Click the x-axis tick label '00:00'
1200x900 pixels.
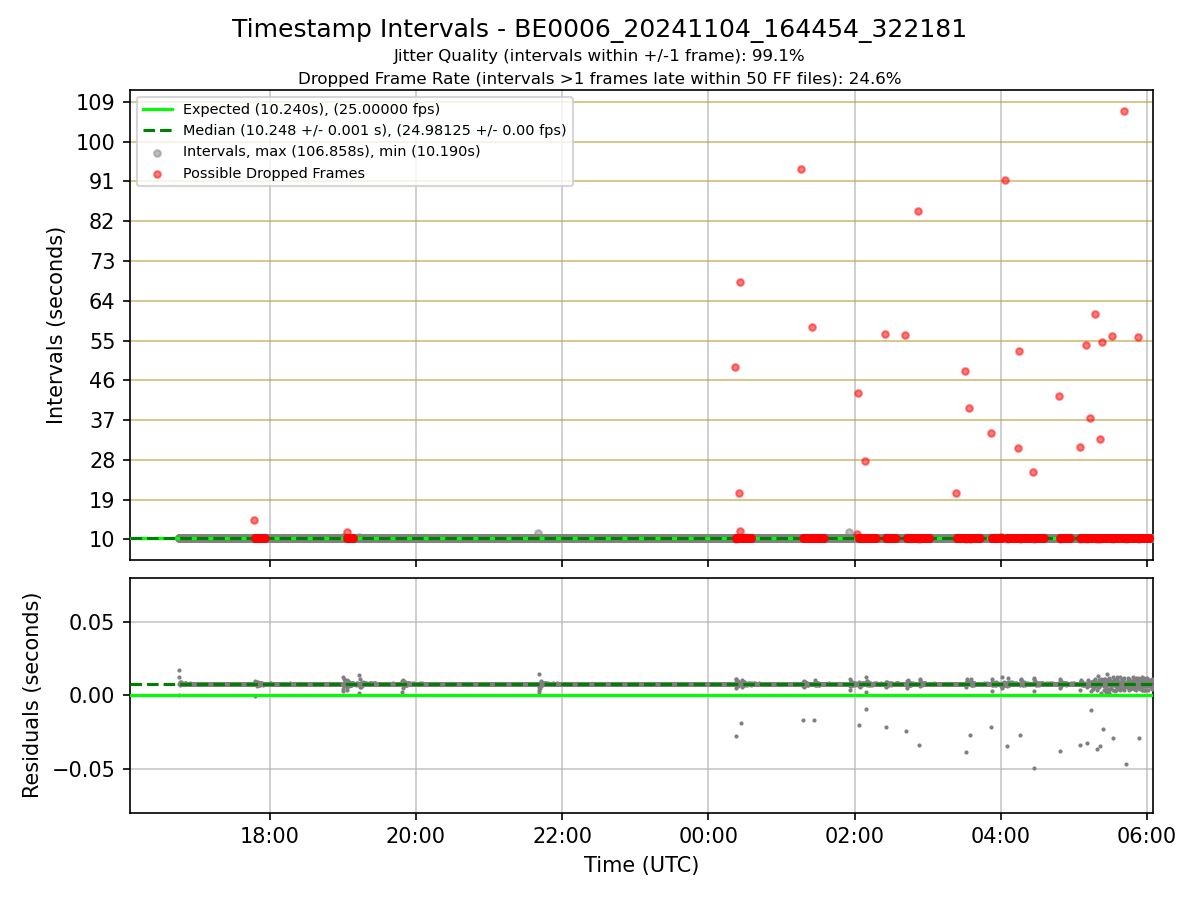click(708, 834)
